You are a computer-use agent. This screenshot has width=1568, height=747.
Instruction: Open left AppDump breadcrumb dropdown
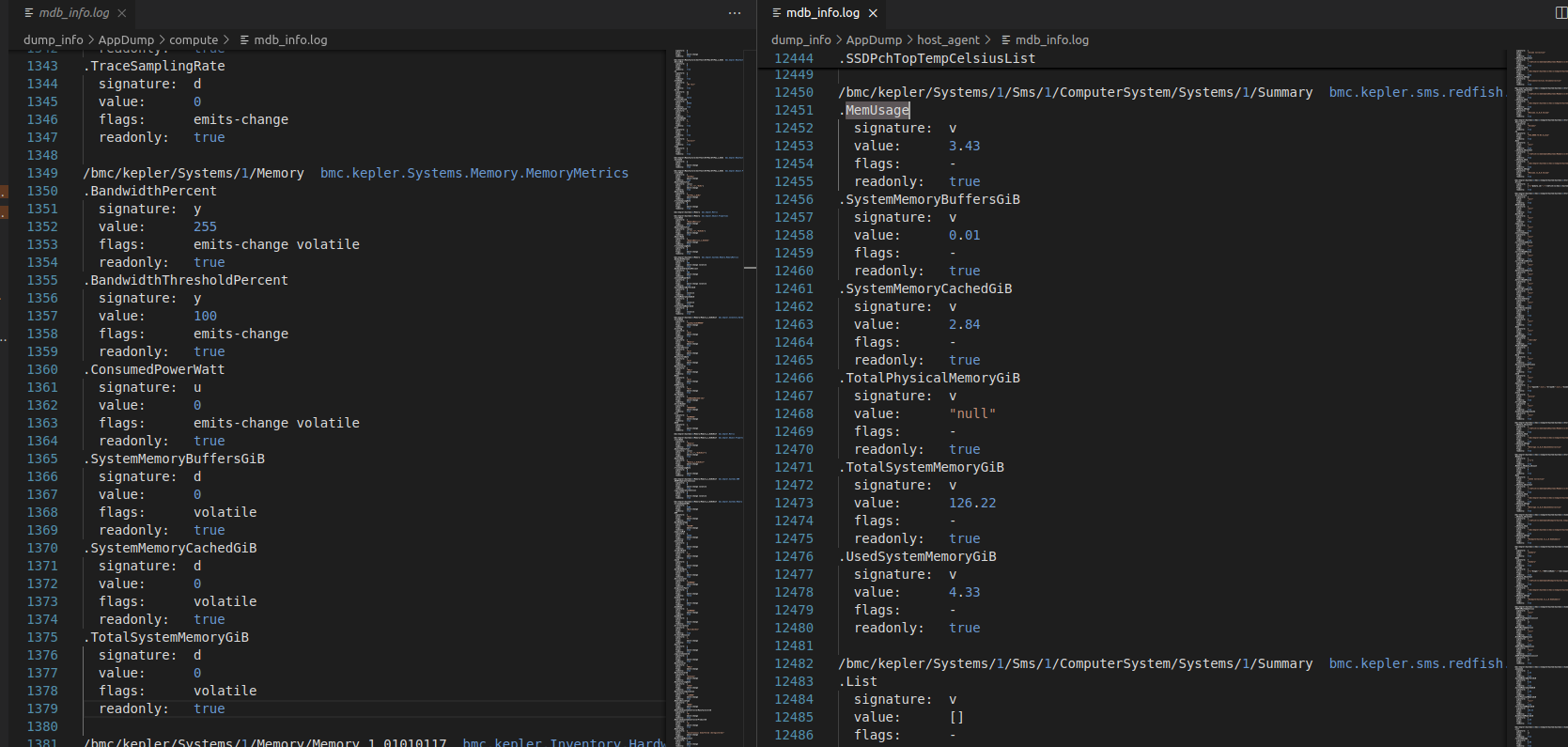[126, 40]
